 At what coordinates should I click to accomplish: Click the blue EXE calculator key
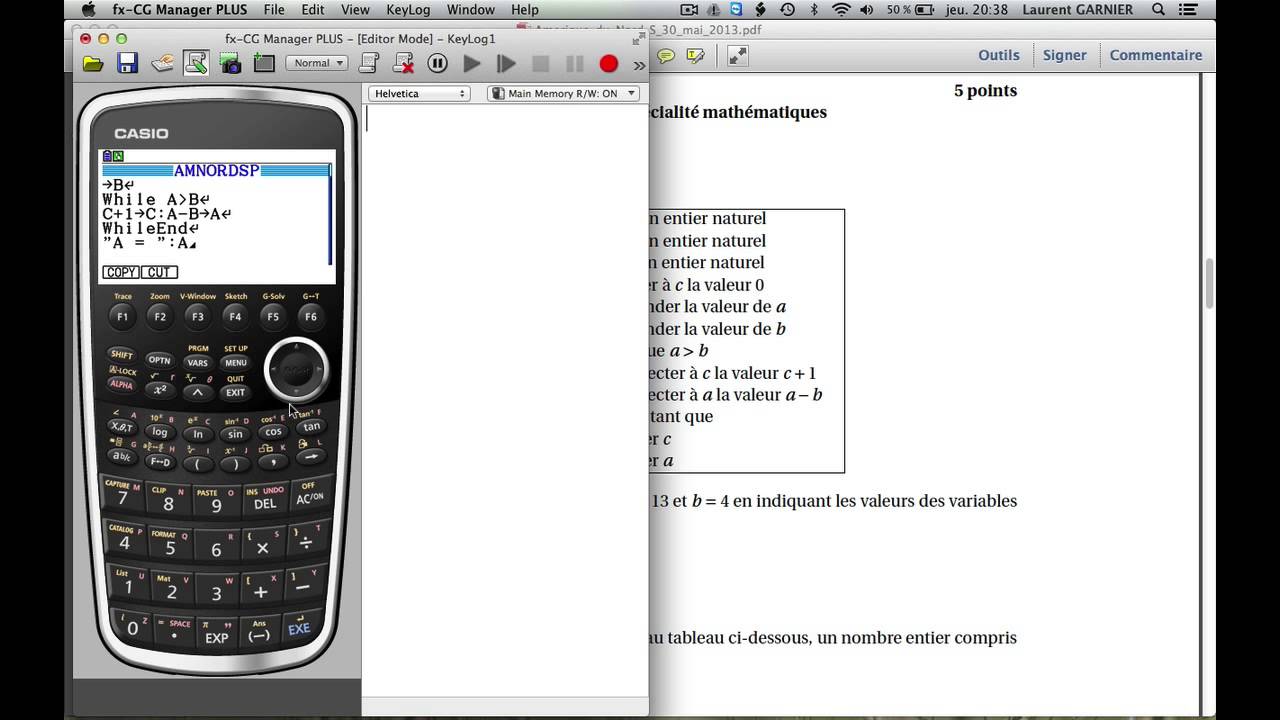pos(299,629)
